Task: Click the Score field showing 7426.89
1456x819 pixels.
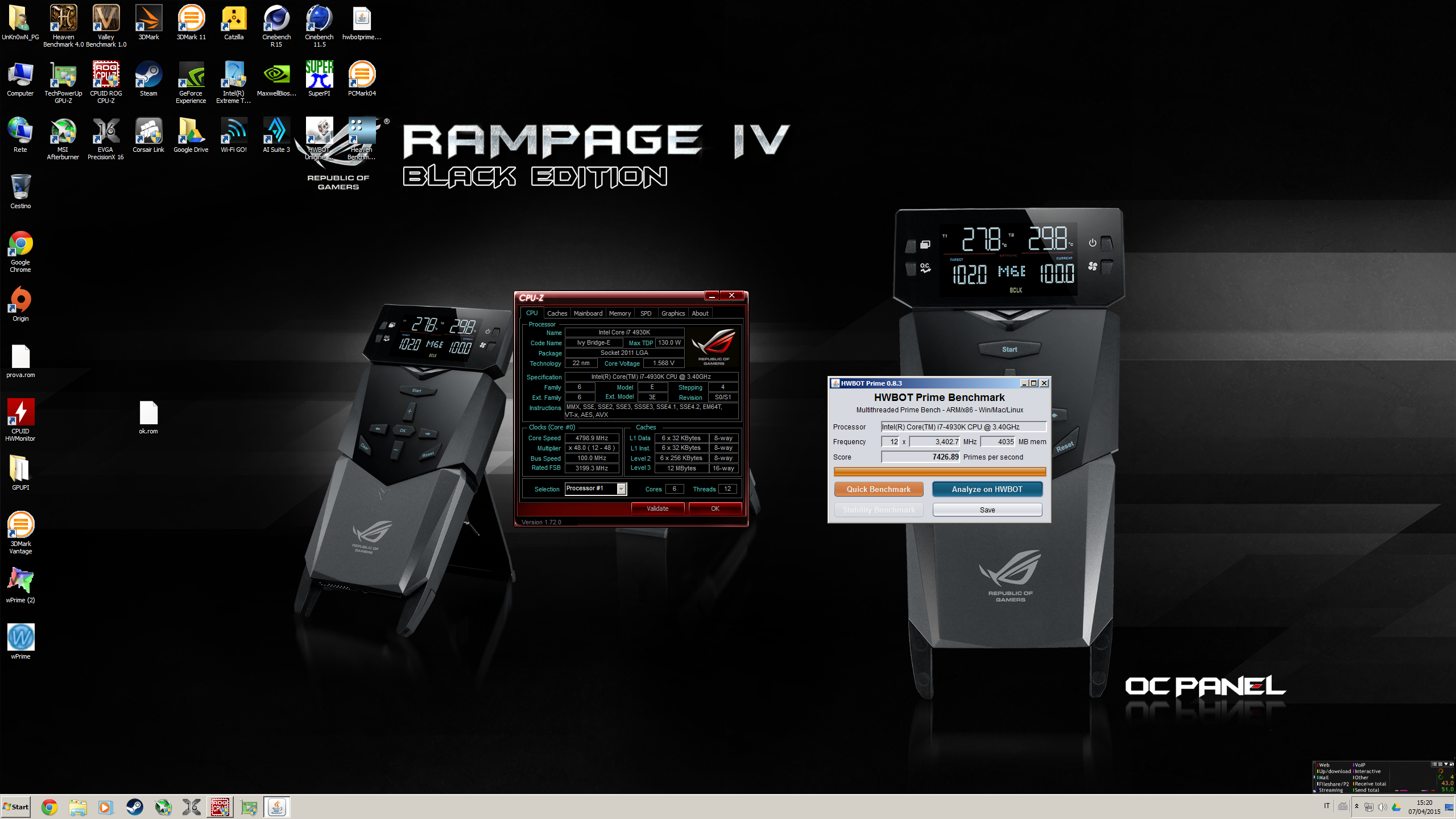Action: pos(920,457)
